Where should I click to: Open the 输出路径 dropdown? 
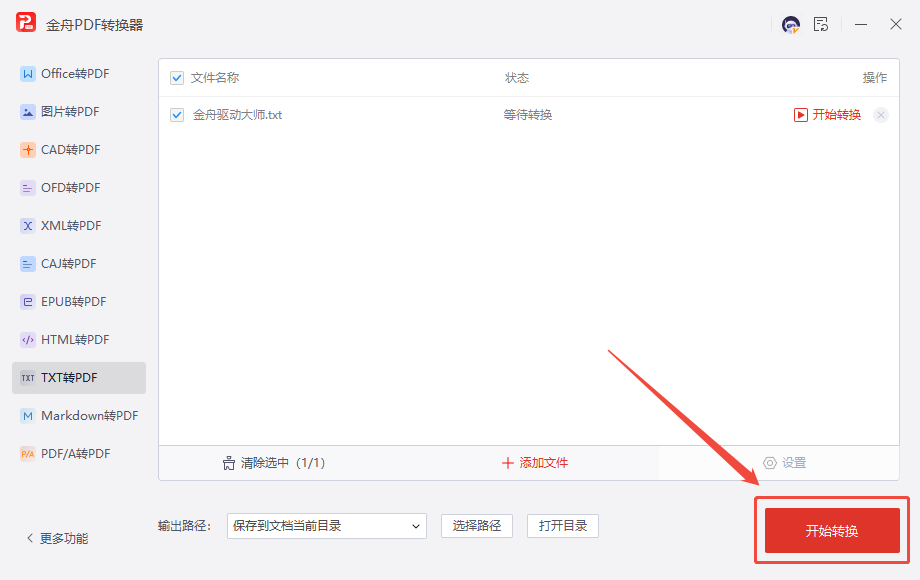[327, 526]
